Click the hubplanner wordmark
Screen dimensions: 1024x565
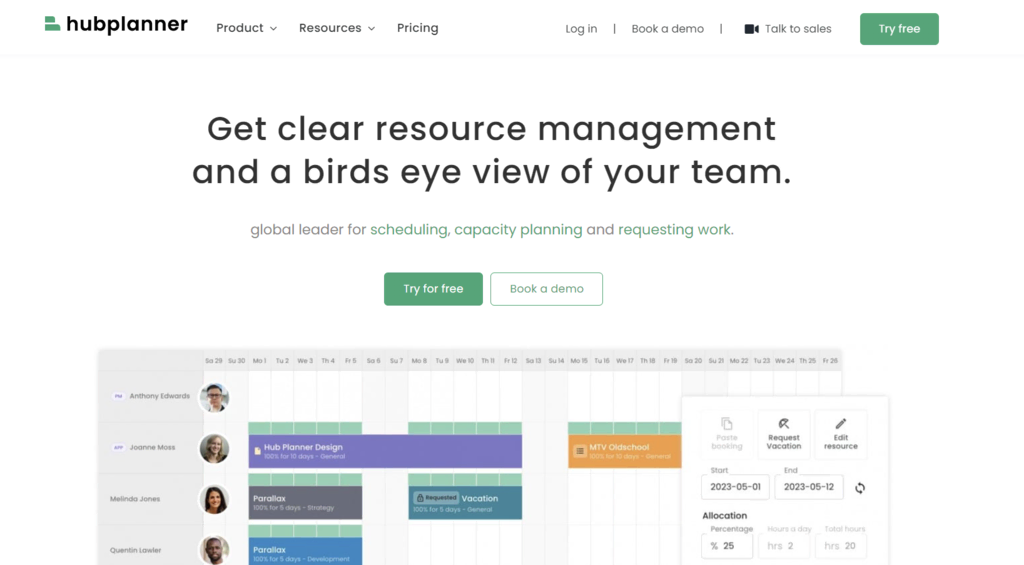[127, 25]
